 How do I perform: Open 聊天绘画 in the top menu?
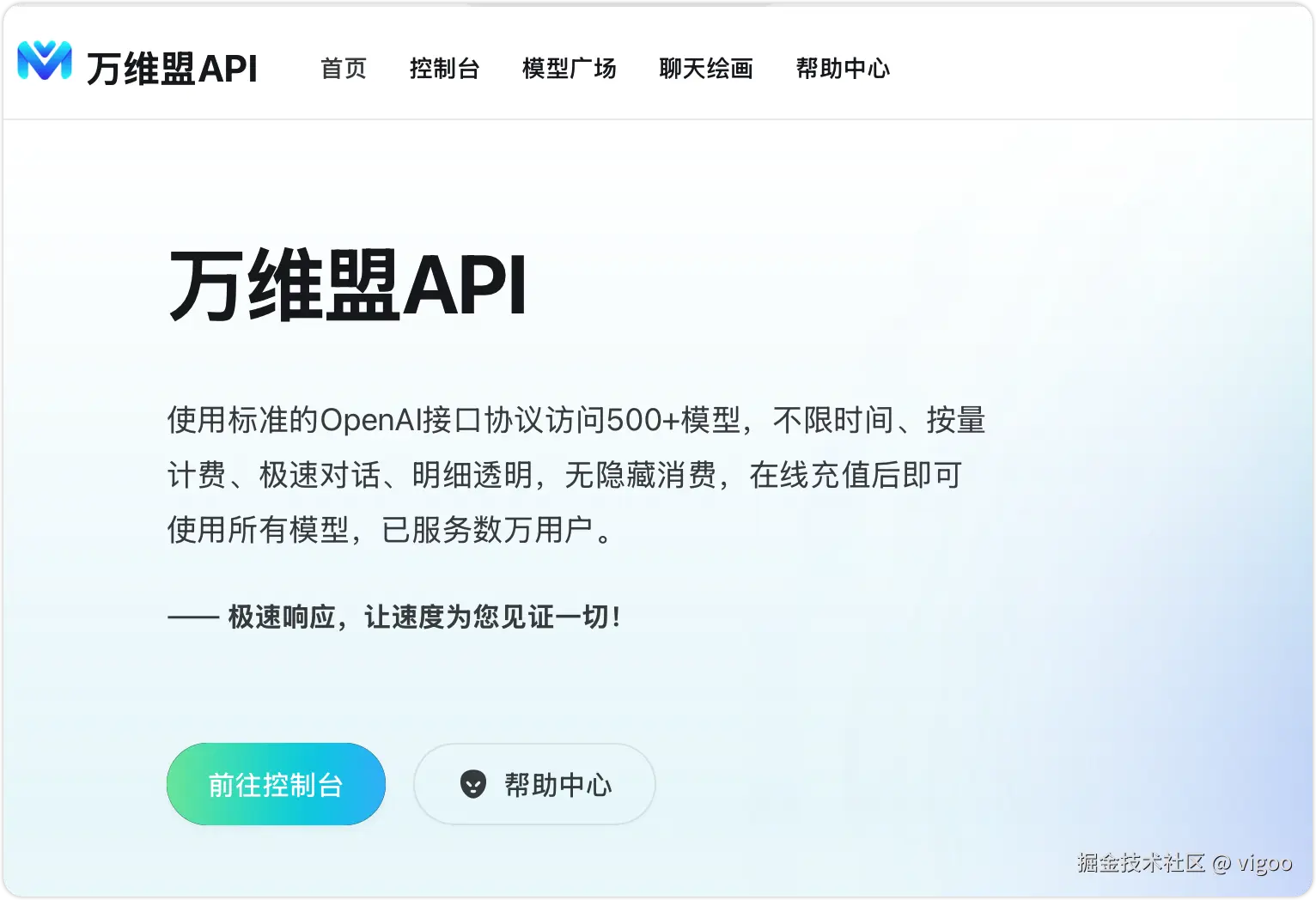tap(706, 69)
